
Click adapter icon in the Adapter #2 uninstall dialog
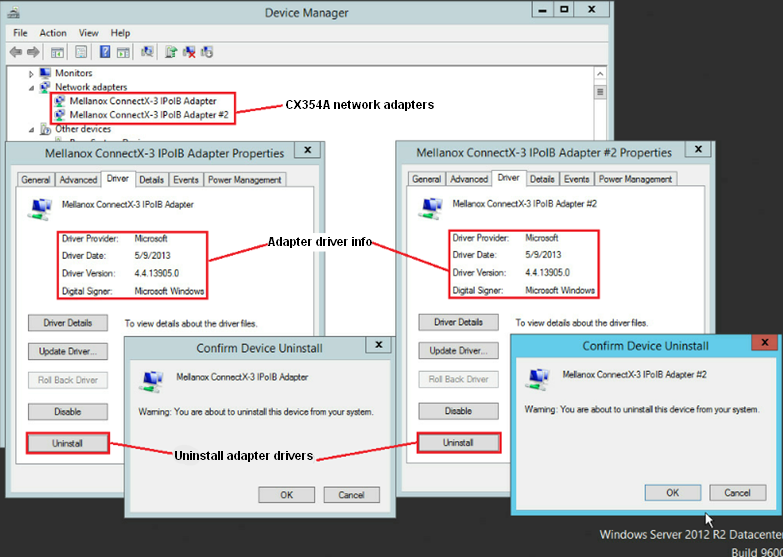(x=538, y=378)
